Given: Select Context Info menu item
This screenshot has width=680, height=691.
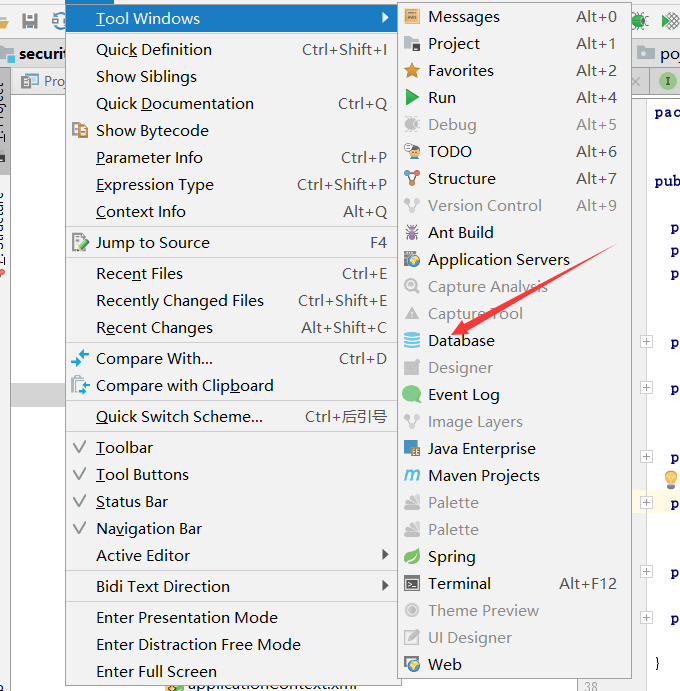Looking at the screenshot, I should point(231,212).
